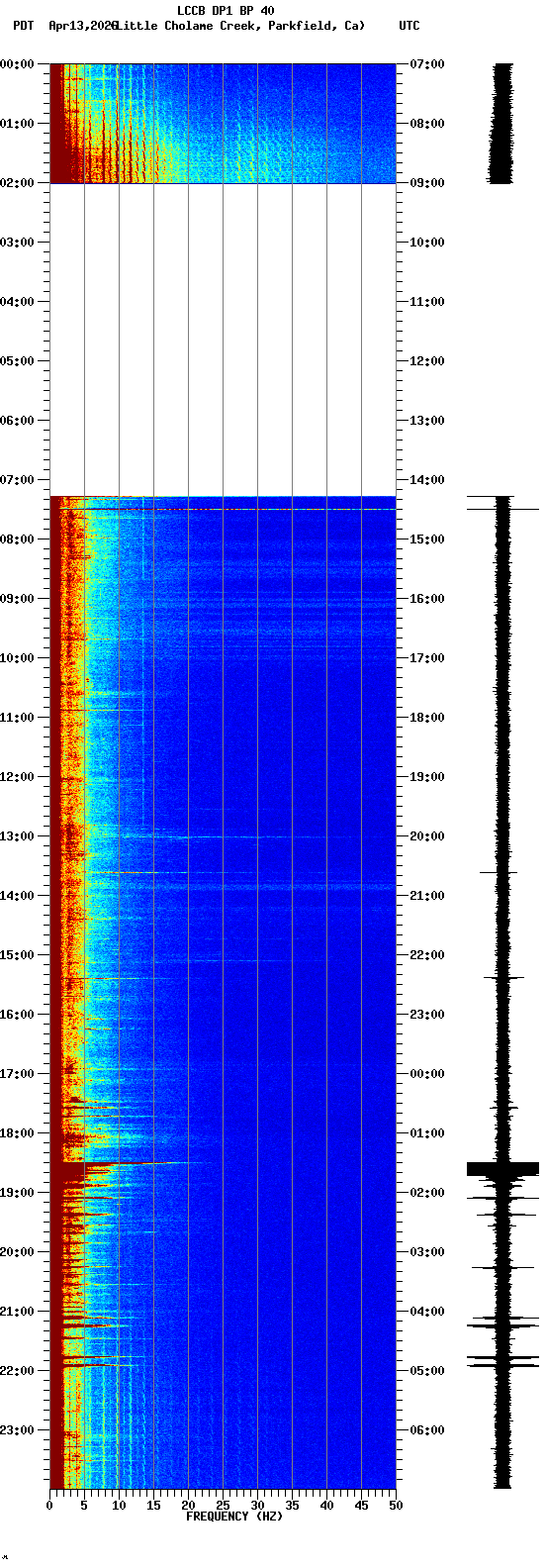Click the title text 'LCCB DP1 BP 40'
546x1568 pixels.
point(226,11)
